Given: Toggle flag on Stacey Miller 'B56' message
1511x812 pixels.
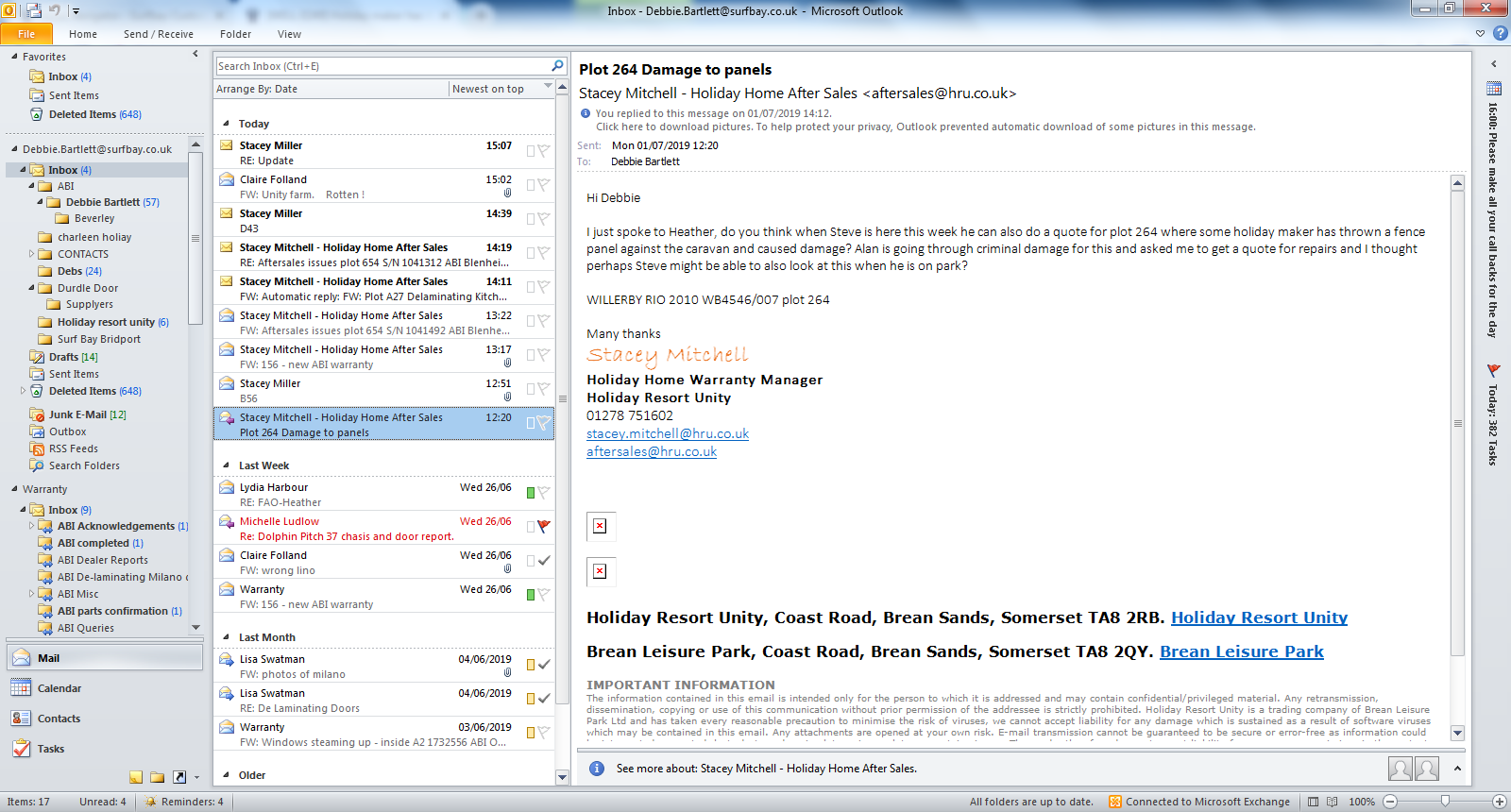Looking at the screenshot, I should (544, 388).
